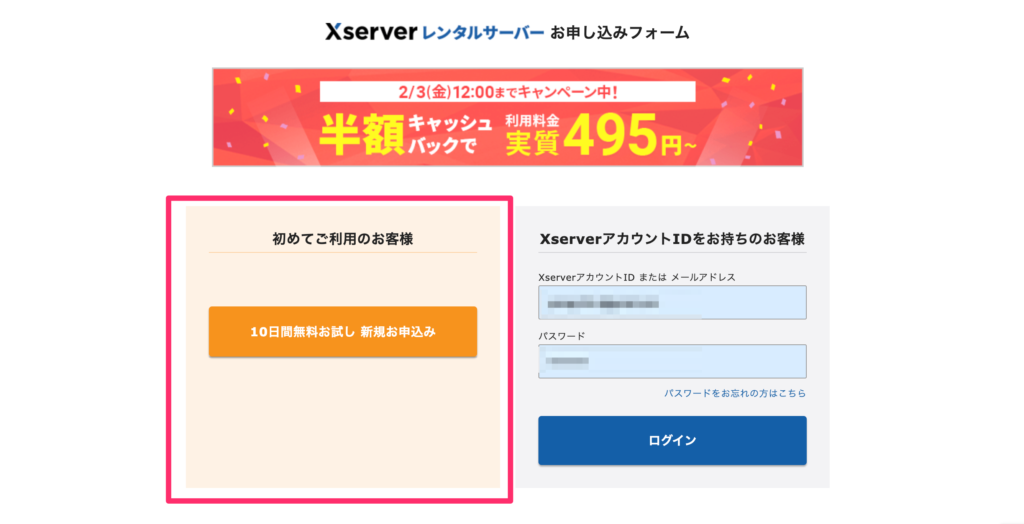The height and width of the screenshot is (524, 1024).
Task: Focus the Xserver account ID or email field
Action: (x=672, y=302)
